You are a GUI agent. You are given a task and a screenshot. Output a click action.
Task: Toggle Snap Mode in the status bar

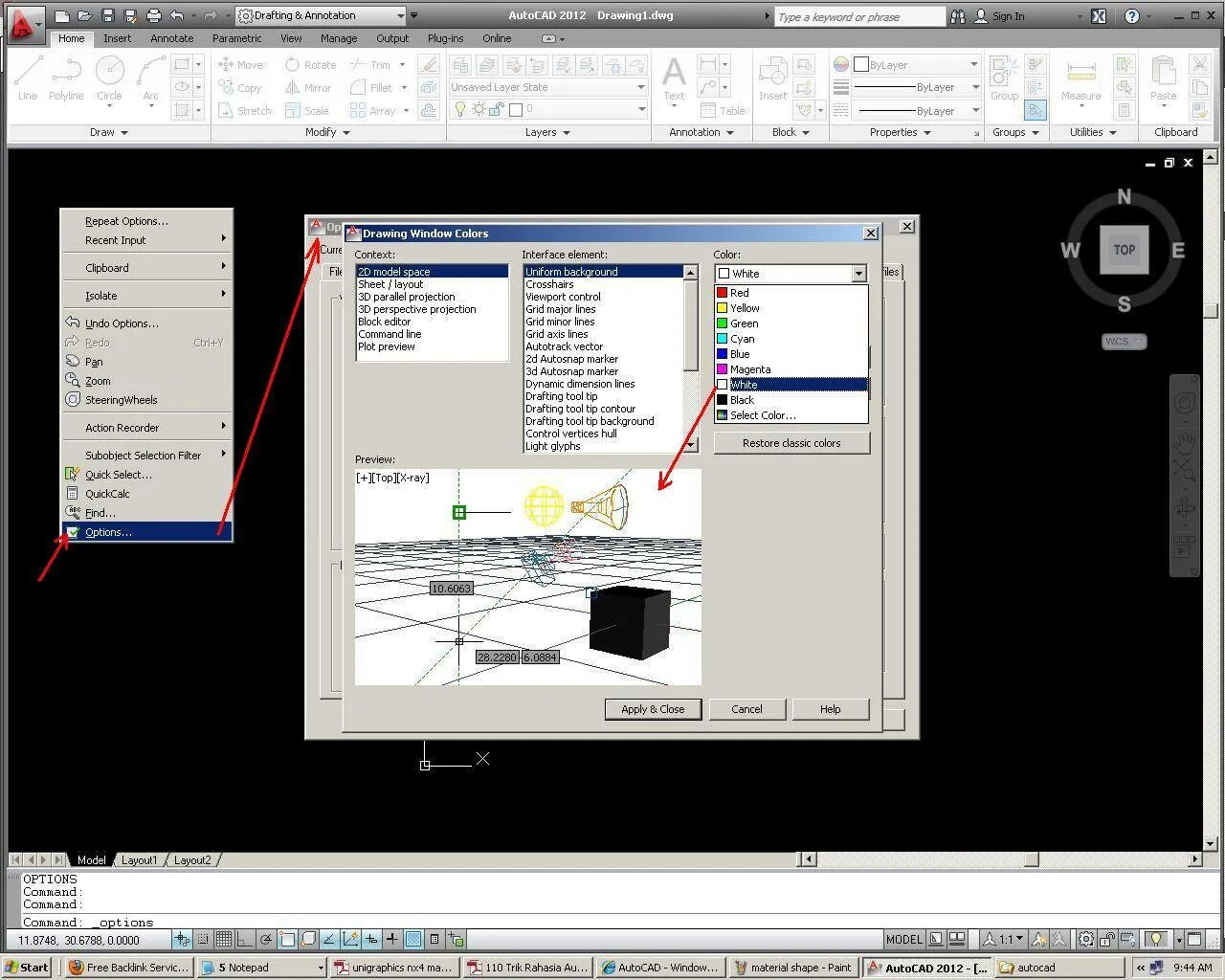[202, 940]
